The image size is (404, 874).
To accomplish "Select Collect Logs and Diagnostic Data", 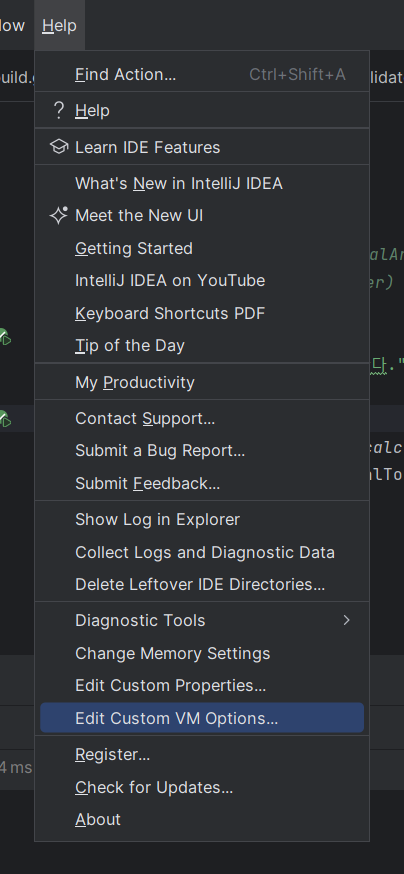I will pyautogui.click(x=202, y=552).
